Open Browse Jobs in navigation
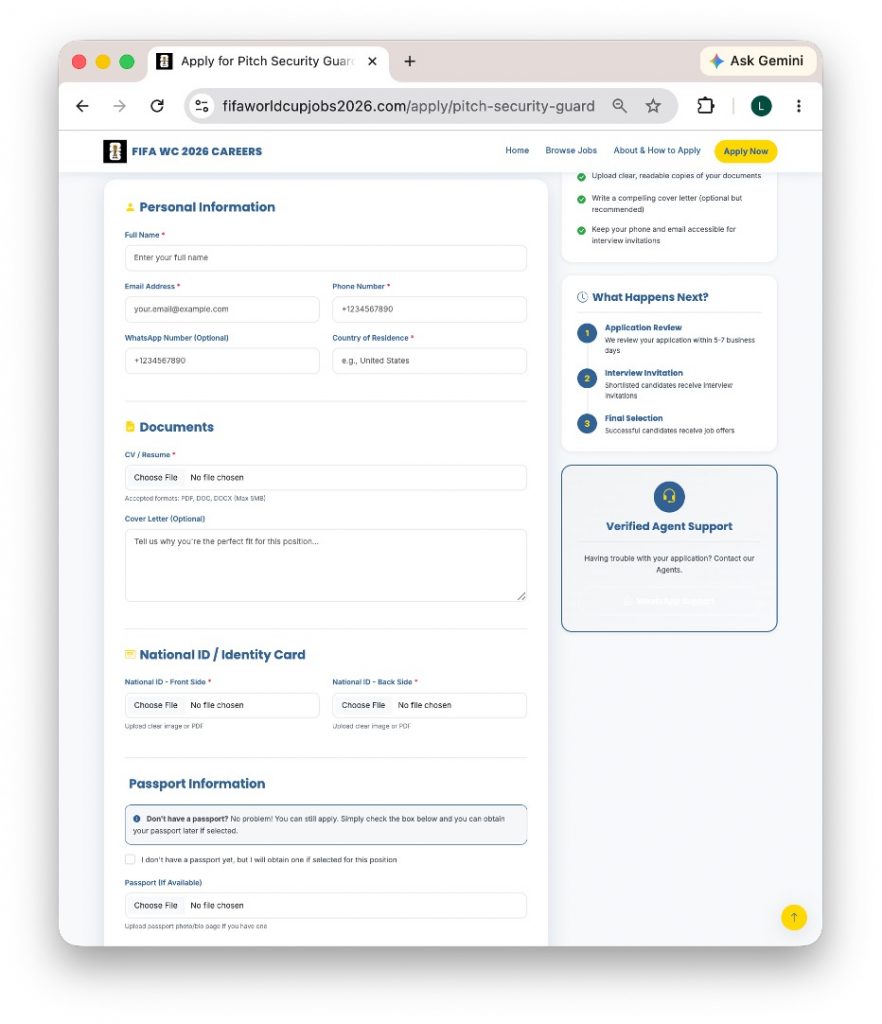Screen dimensions: 882x1024 [x=571, y=150]
